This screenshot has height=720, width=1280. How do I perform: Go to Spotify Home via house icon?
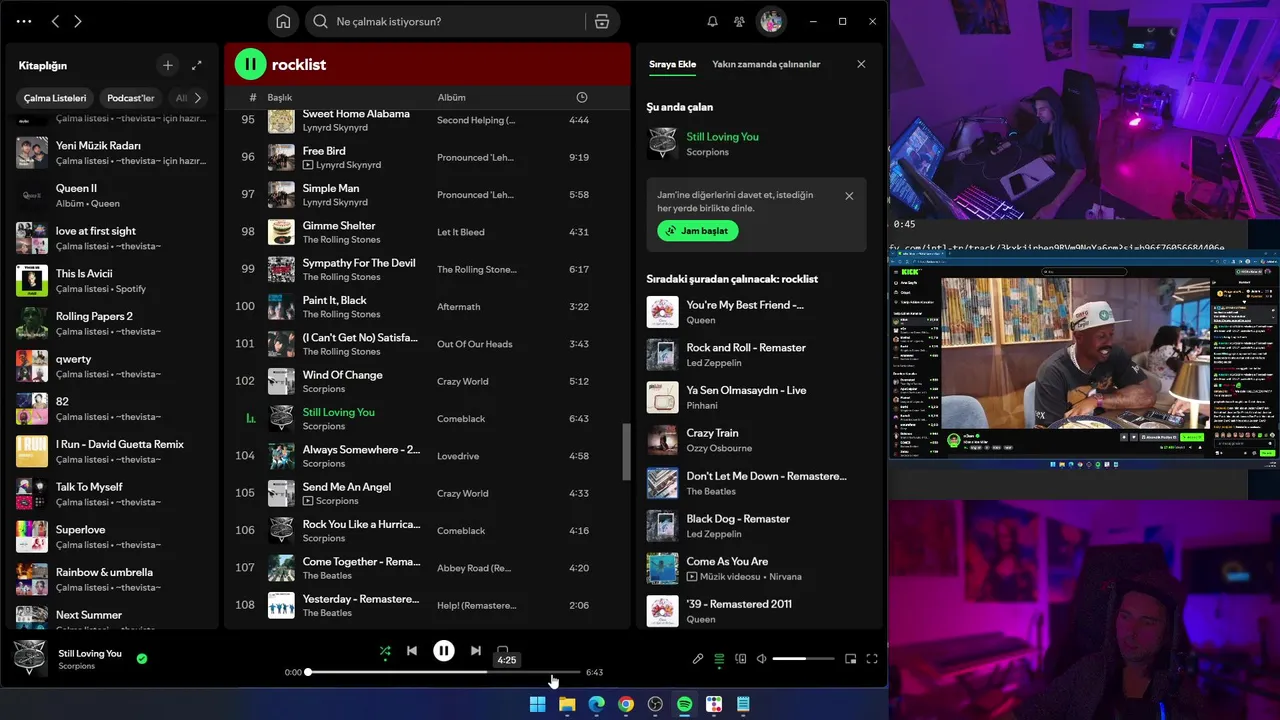click(x=283, y=21)
